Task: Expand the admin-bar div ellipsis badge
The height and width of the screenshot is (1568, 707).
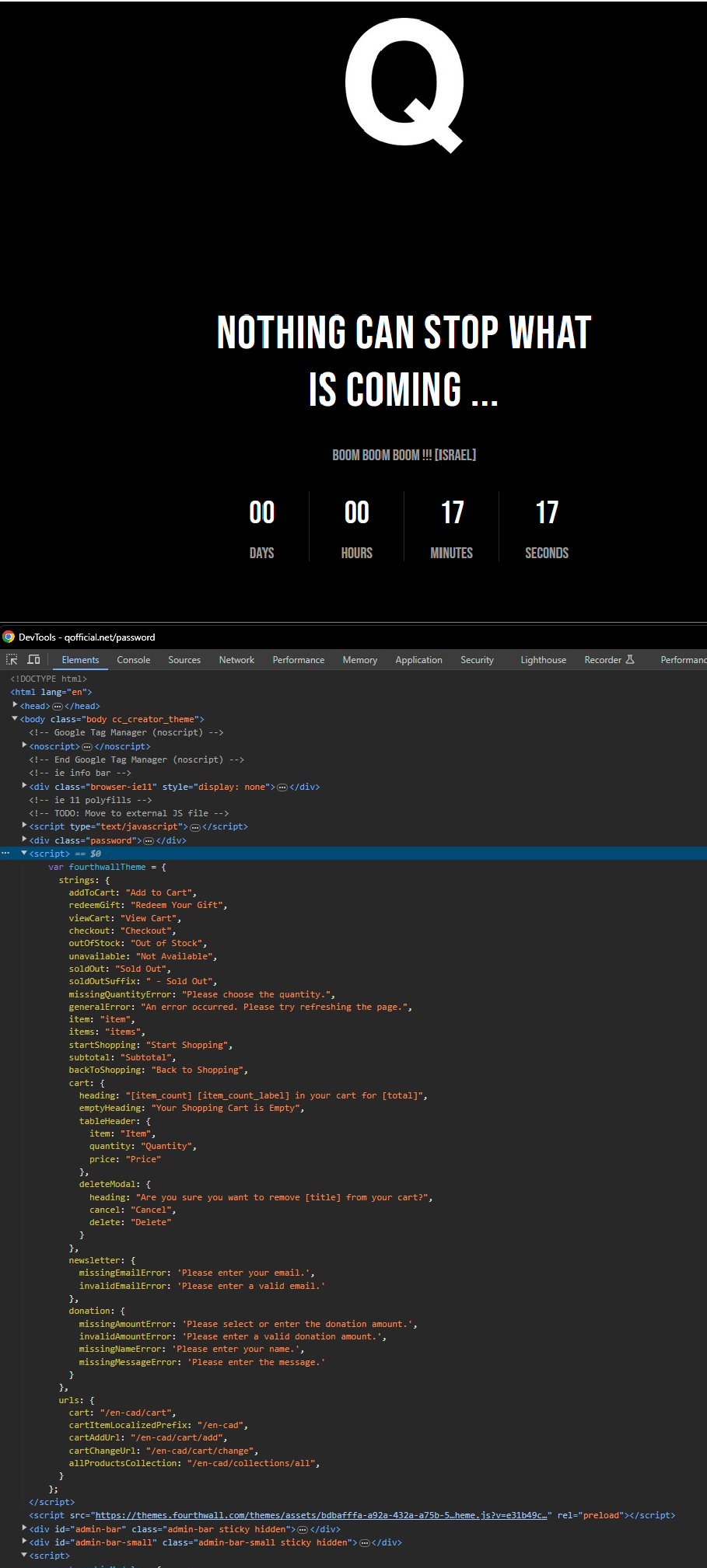Action: [x=303, y=1529]
